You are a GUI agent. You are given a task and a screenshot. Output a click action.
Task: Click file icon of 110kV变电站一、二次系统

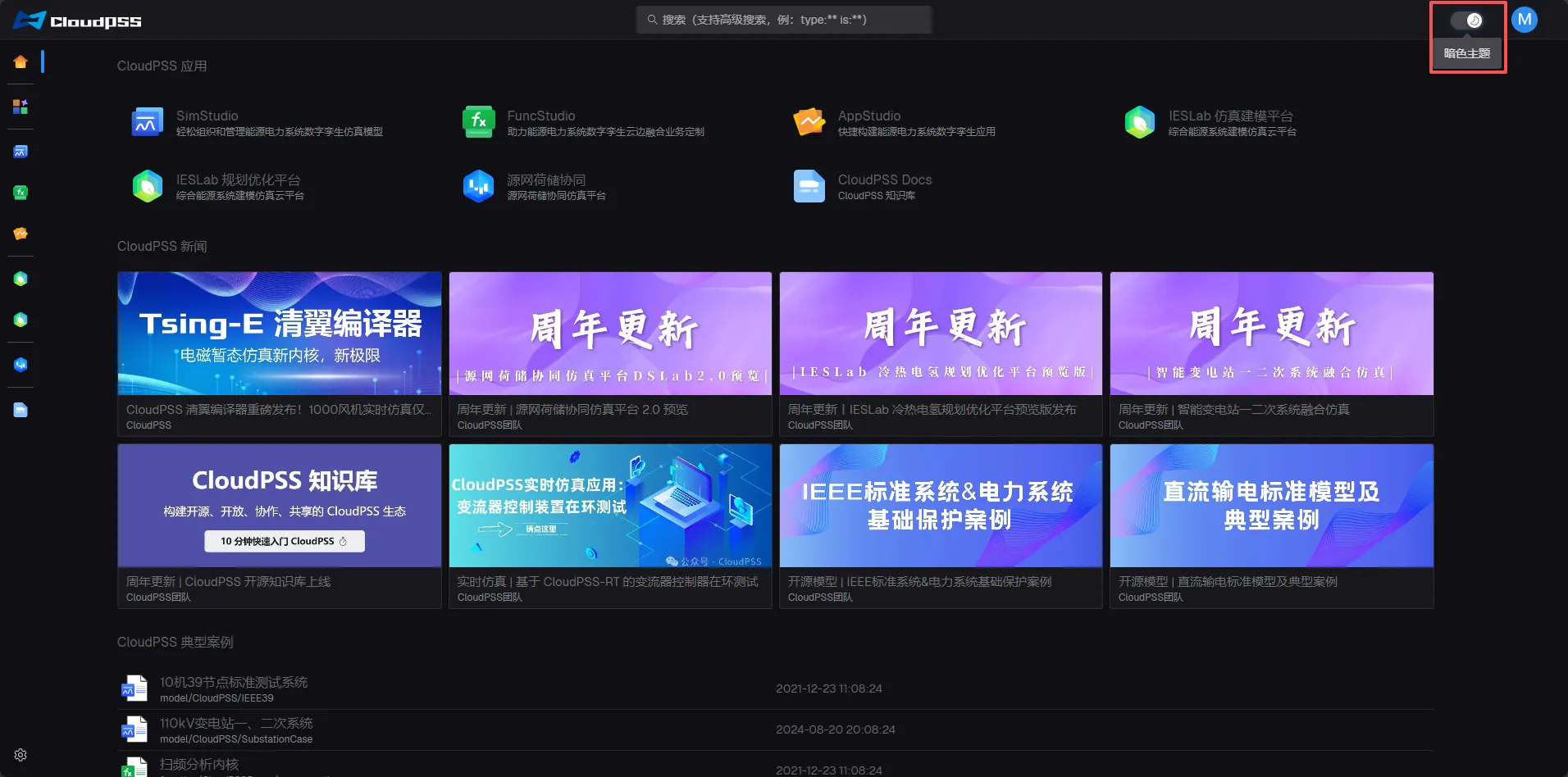tap(134, 729)
